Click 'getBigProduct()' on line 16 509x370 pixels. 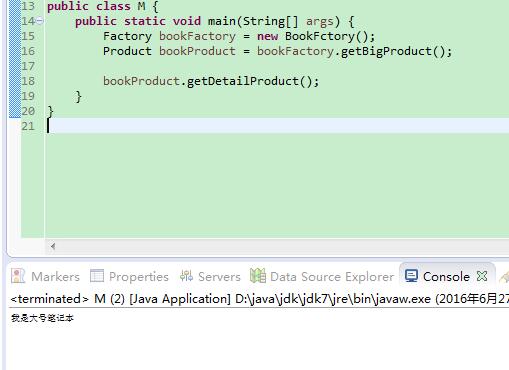point(393,51)
